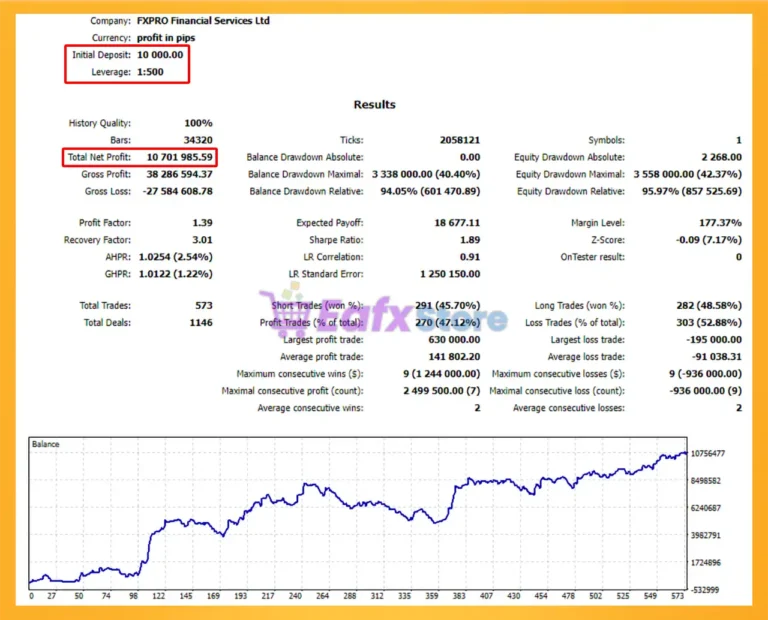Click the Balance Drawdown Relative value
768x620 pixels.
pyautogui.click(x=431, y=191)
